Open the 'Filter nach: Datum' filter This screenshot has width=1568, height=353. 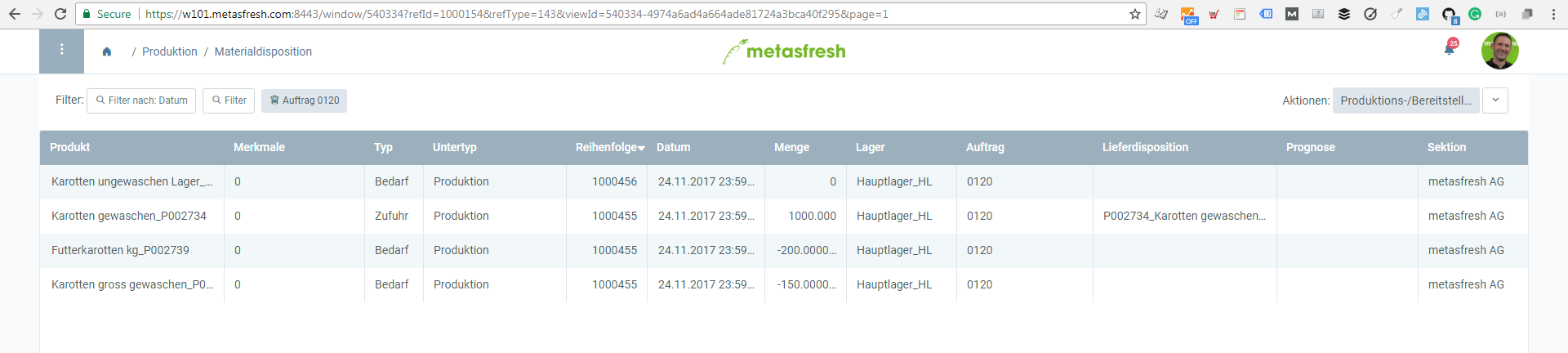click(x=141, y=101)
